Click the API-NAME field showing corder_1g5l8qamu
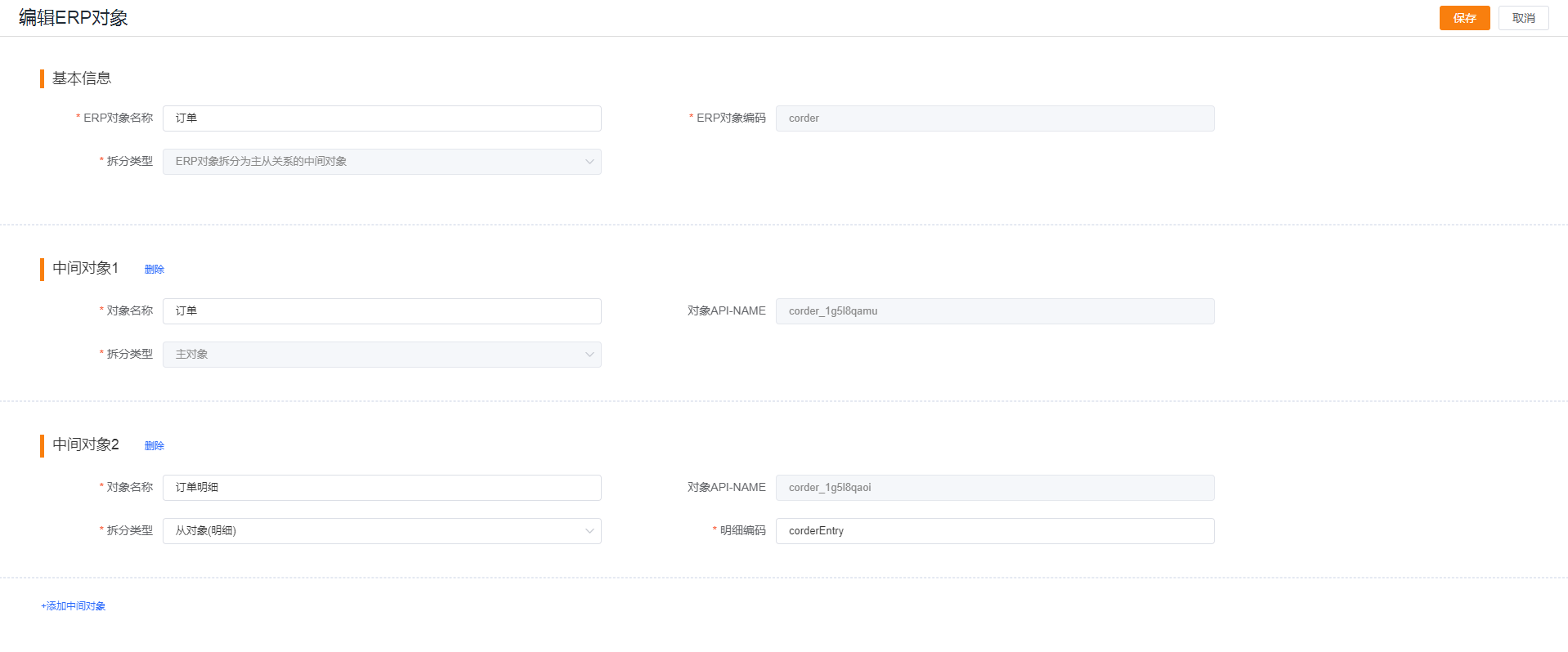 click(994, 311)
